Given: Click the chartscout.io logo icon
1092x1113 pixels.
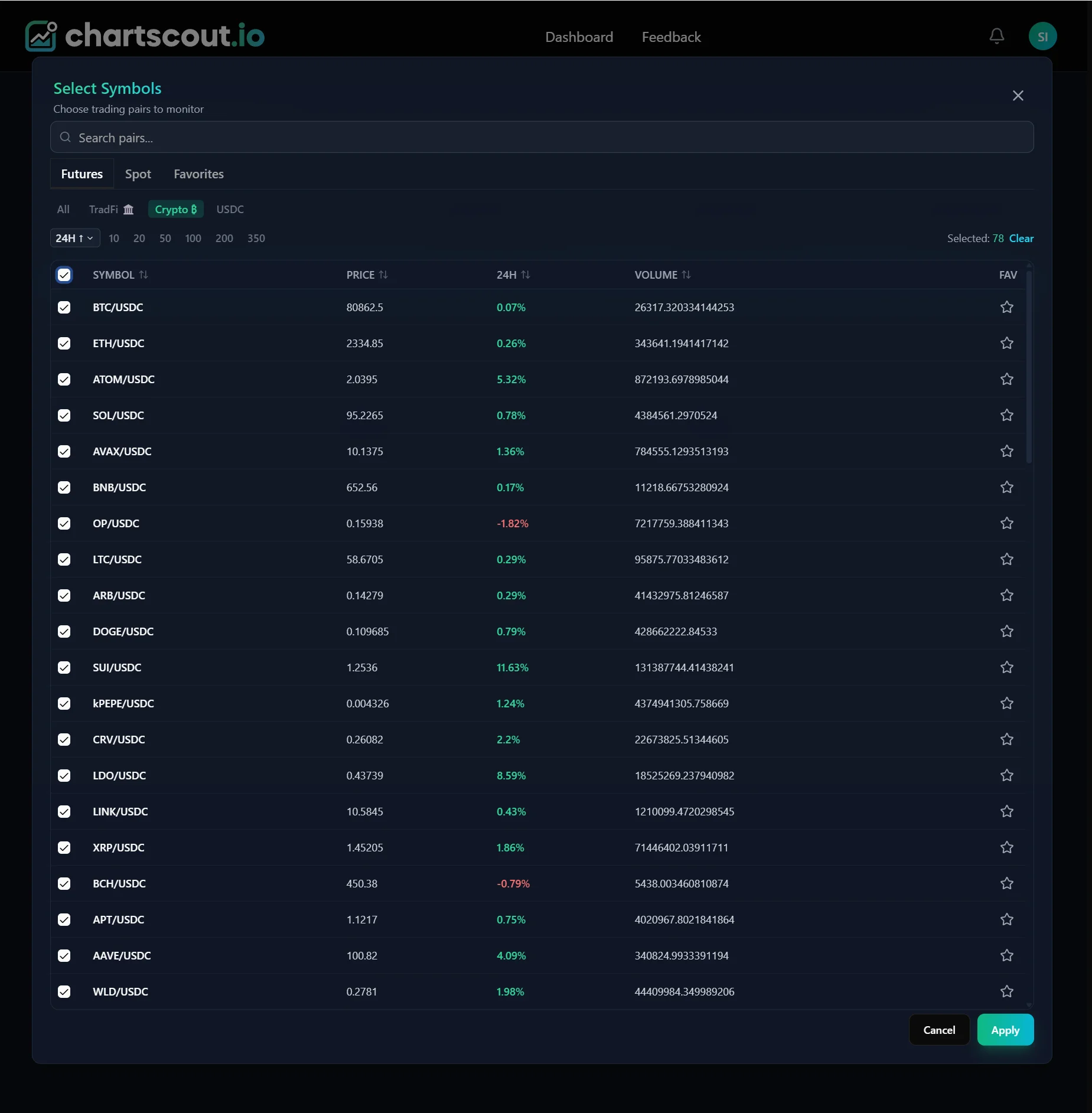Looking at the screenshot, I should point(41,36).
